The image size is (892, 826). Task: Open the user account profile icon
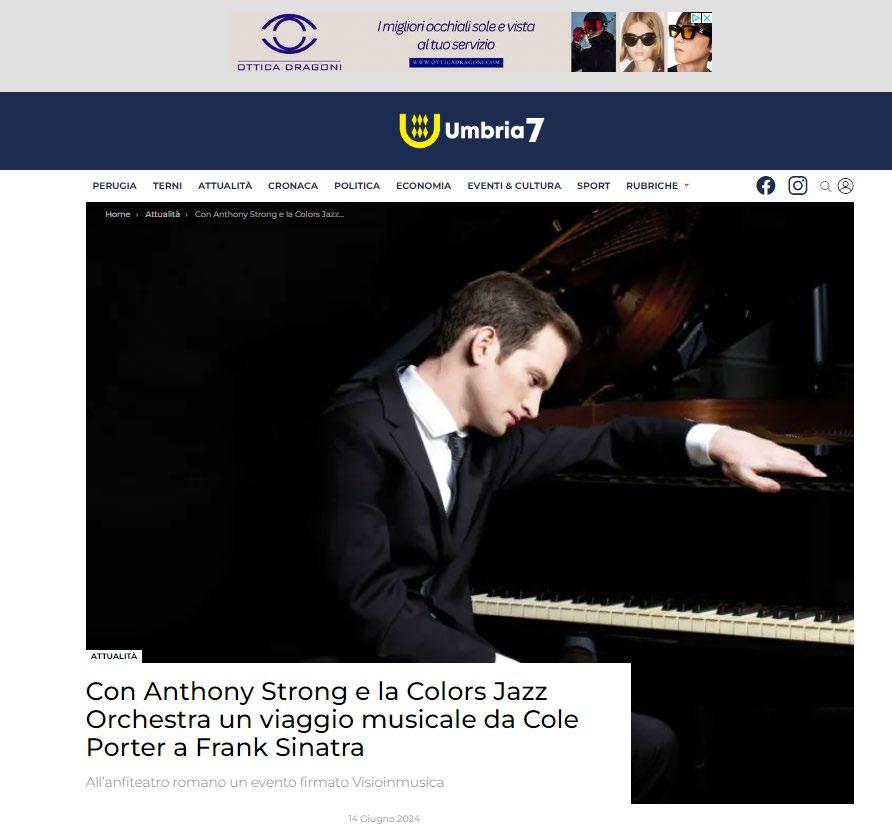pyautogui.click(x=845, y=186)
